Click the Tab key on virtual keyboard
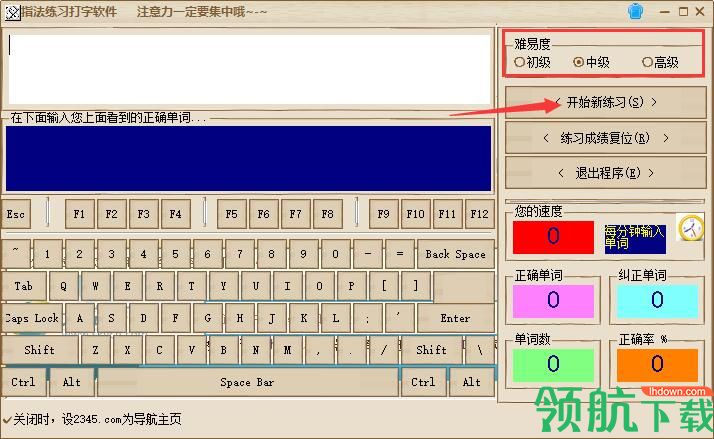Image resolution: width=714 pixels, height=439 pixels. 24,286
